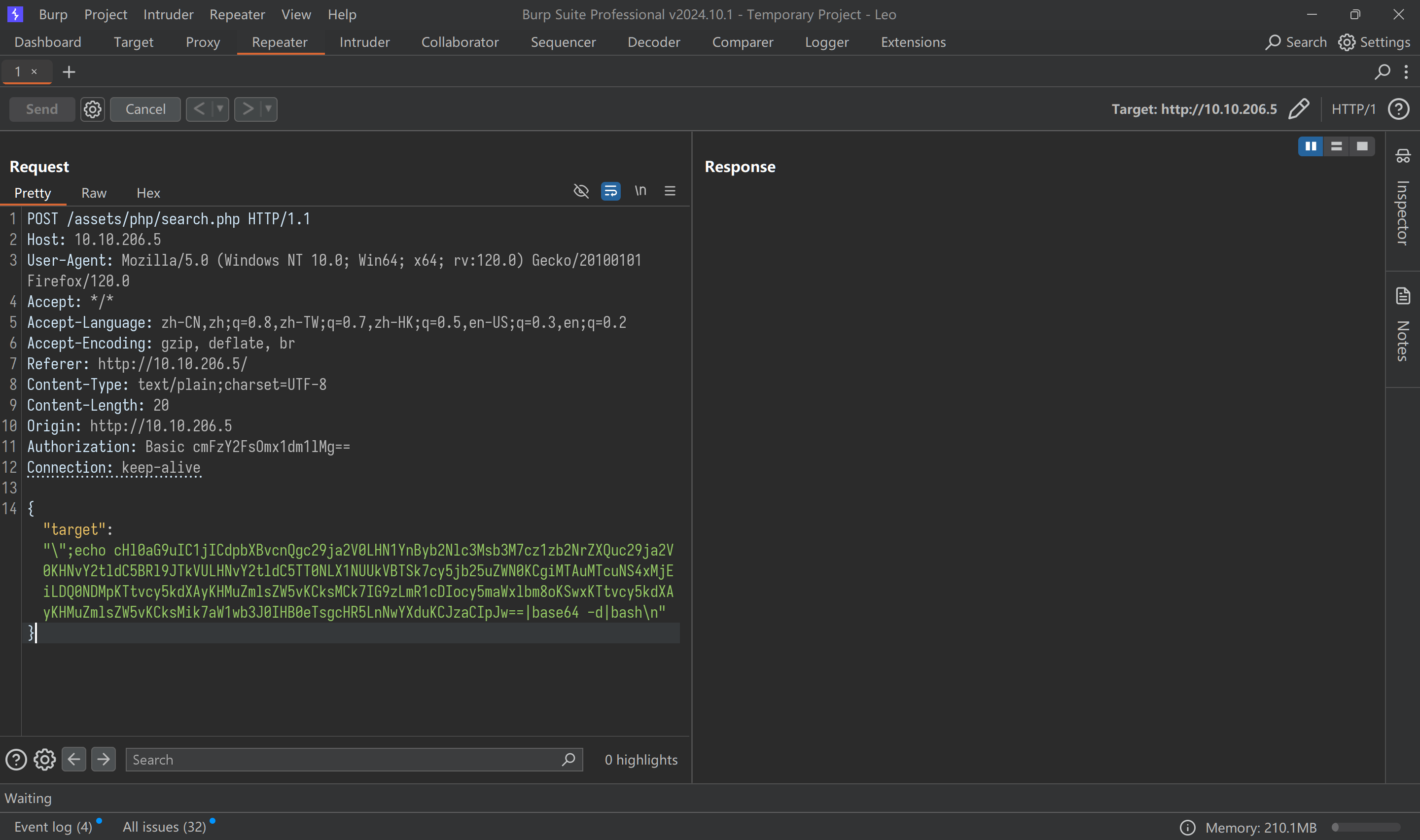Viewport: 1420px width, 840px height.
Task: Select Repeater tab 1
Action: coord(18,71)
